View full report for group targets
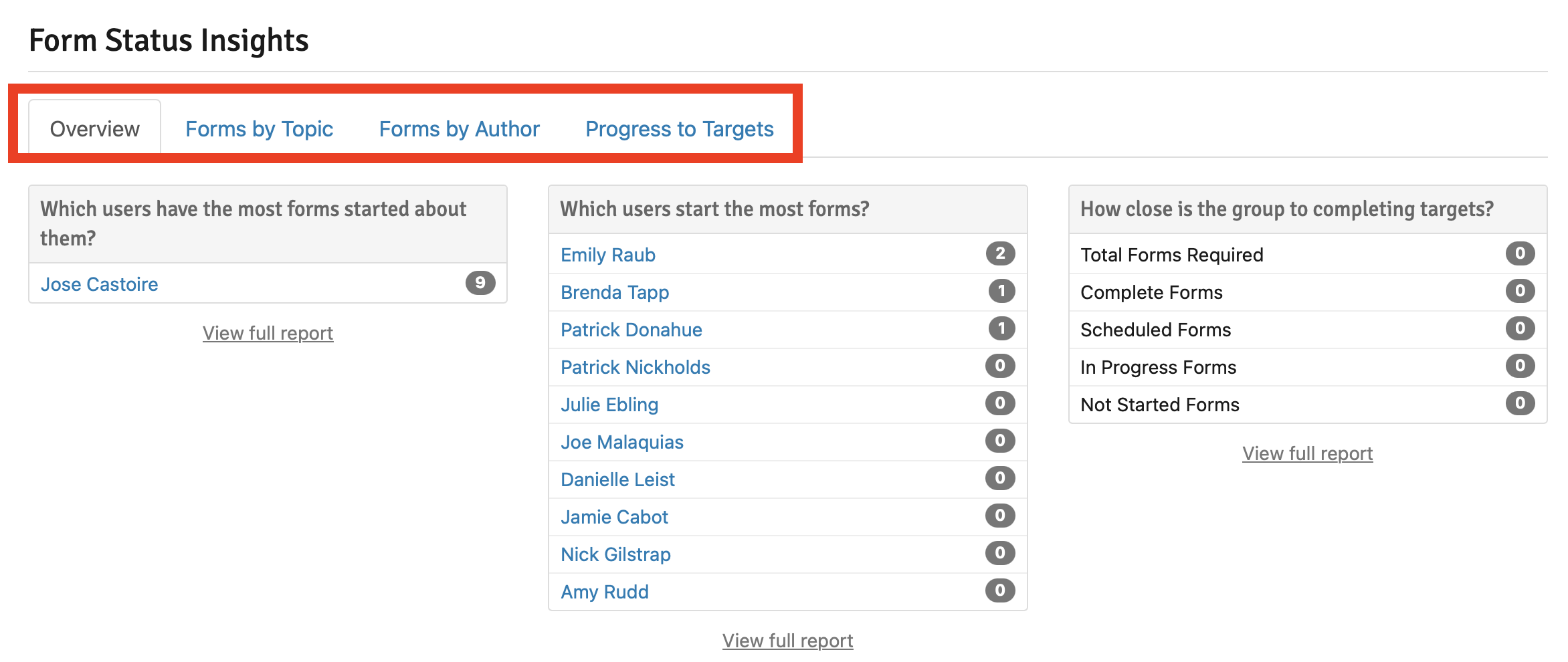 [x=1307, y=453]
